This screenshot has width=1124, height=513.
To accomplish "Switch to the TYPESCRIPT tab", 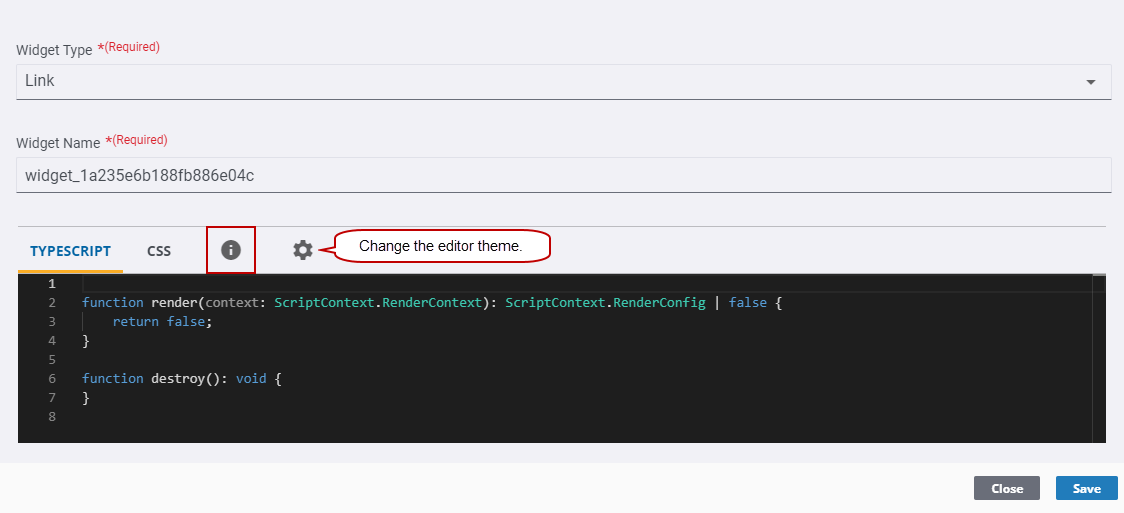I will click(x=70, y=252).
